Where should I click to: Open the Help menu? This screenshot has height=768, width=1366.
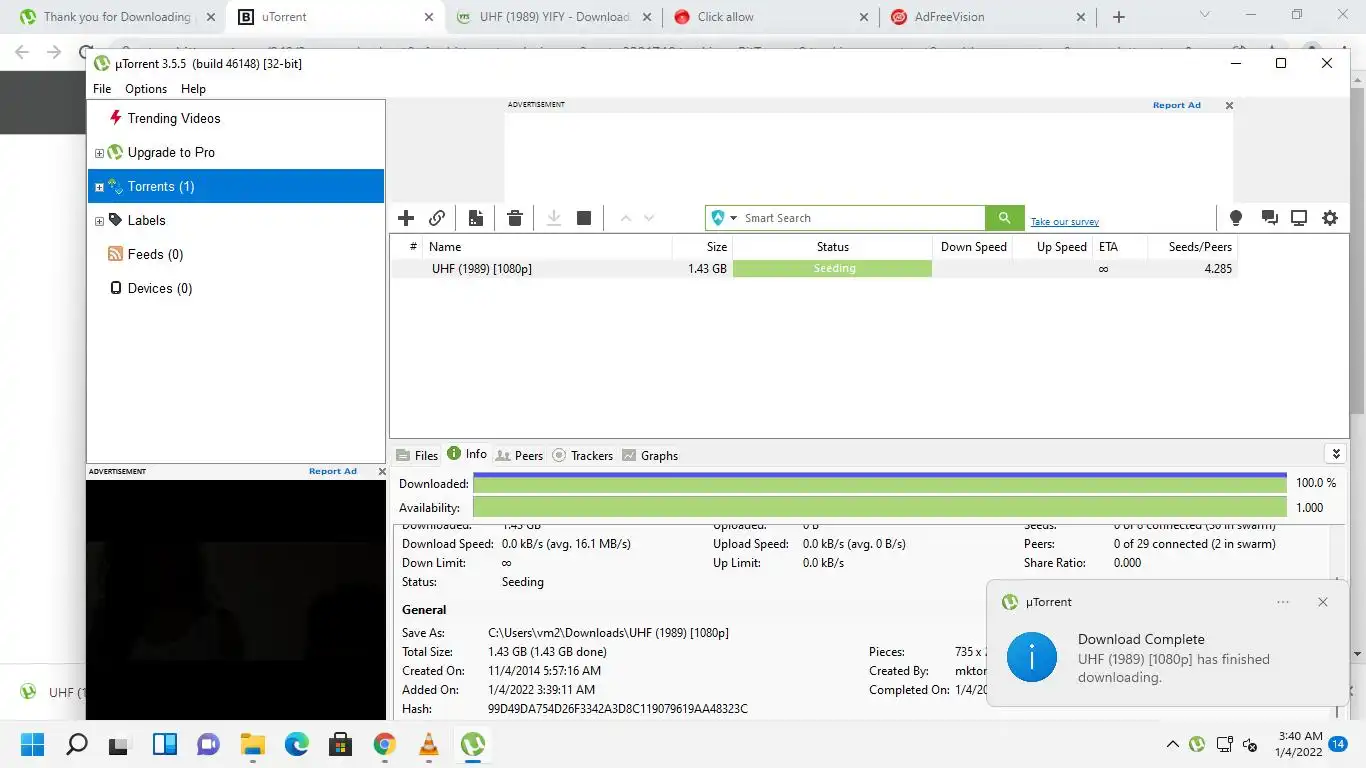pos(193,89)
